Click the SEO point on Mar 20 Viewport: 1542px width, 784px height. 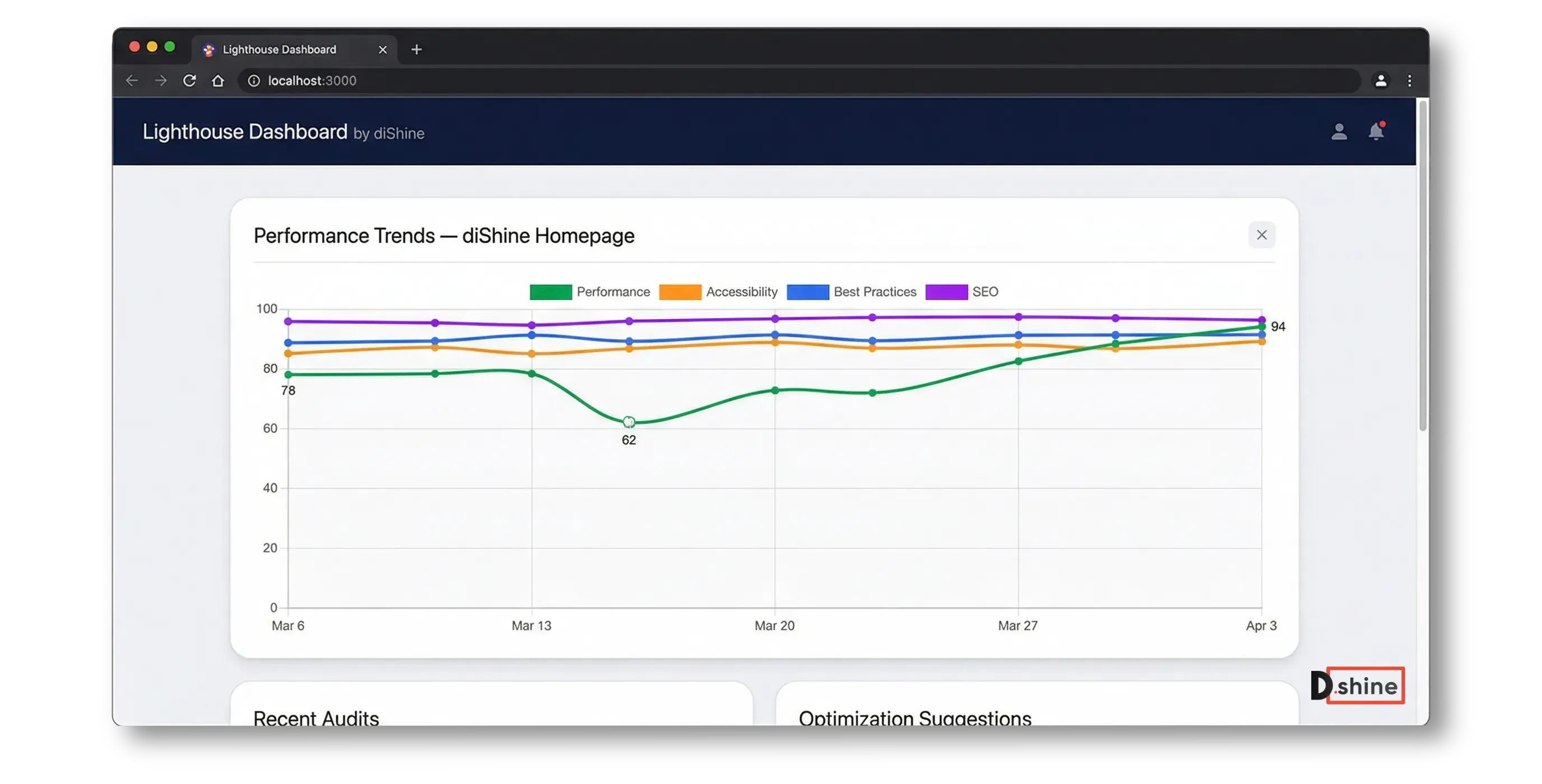pos(774,319)
